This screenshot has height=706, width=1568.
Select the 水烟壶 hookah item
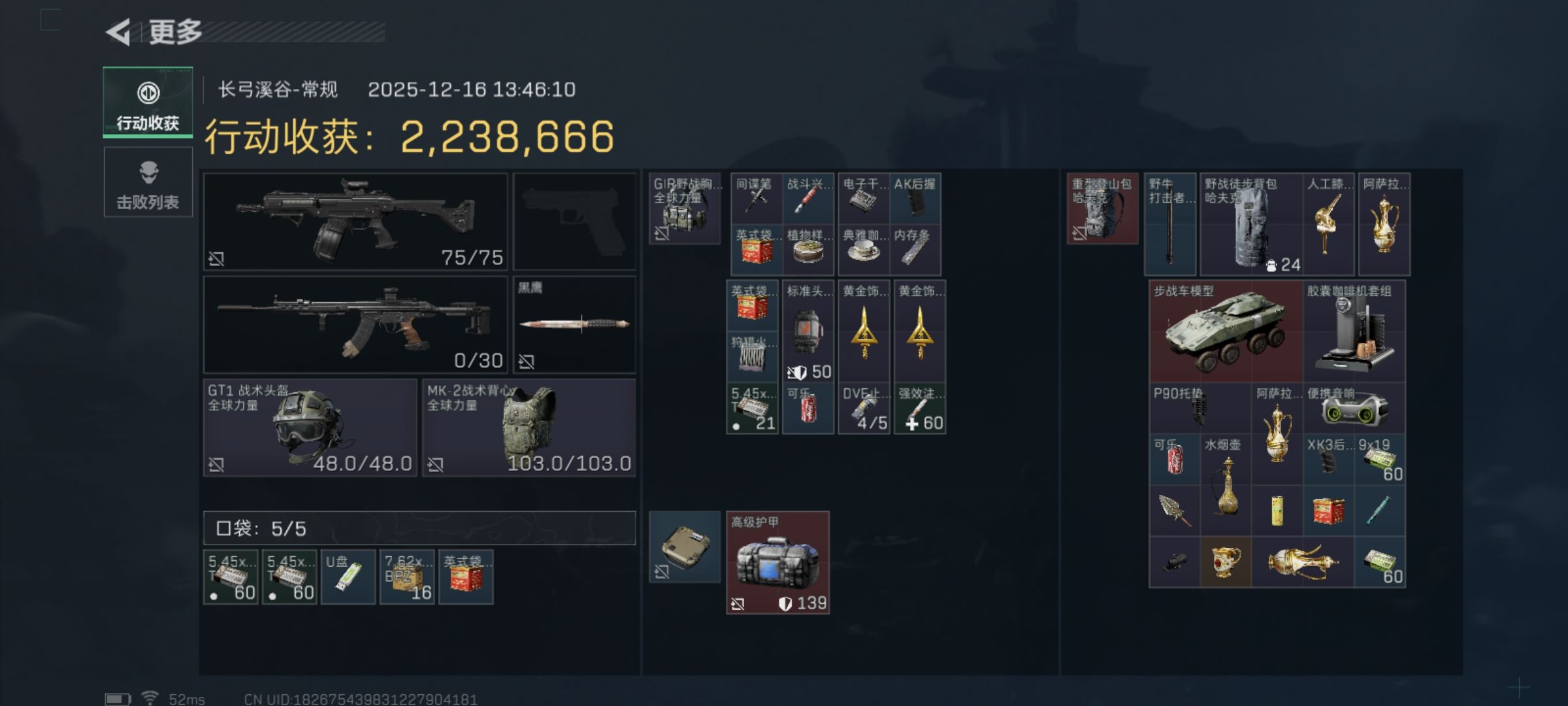coord(1226,485)
